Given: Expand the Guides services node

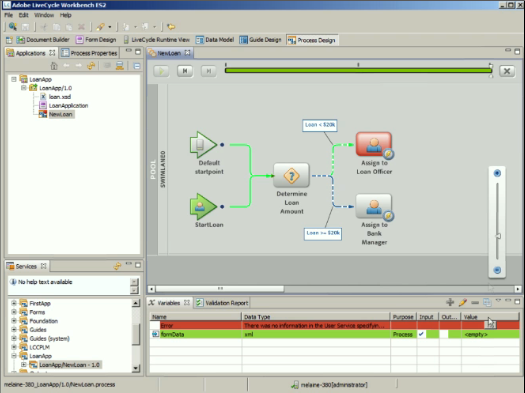Looking at the screenshot, I should point(14,329).
